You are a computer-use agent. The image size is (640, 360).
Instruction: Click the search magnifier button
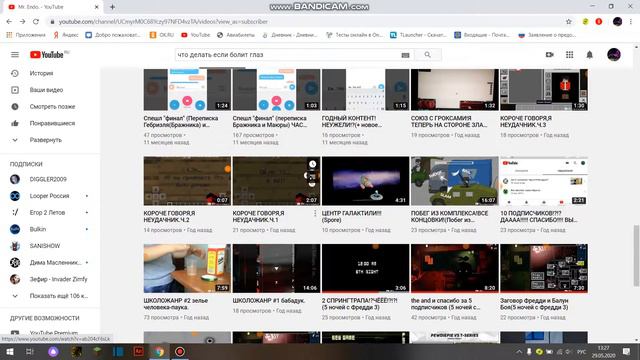(x=427, y=55)
